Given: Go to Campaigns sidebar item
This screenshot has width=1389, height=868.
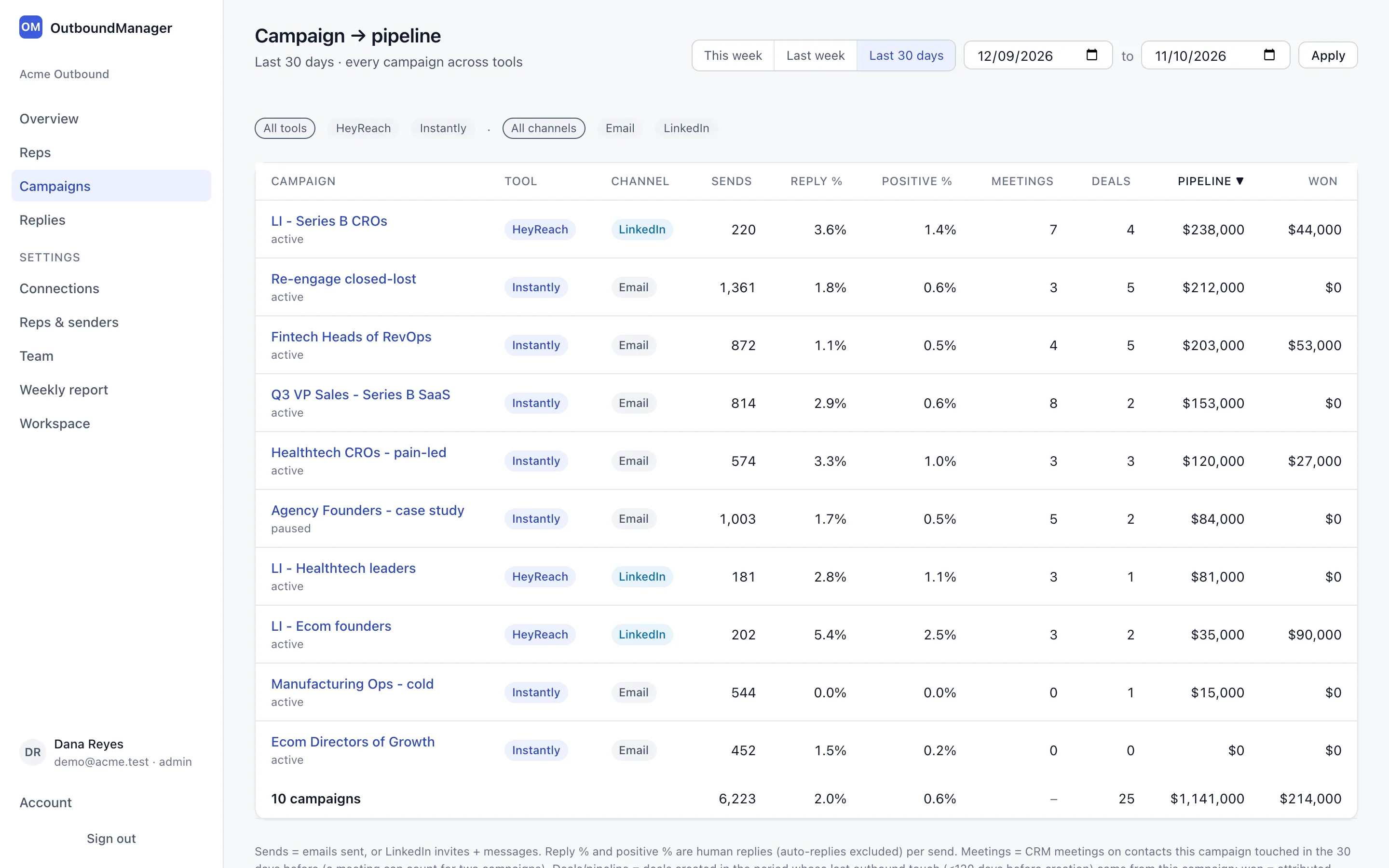Looking at the screenshot, I should [x=111, y=186].
